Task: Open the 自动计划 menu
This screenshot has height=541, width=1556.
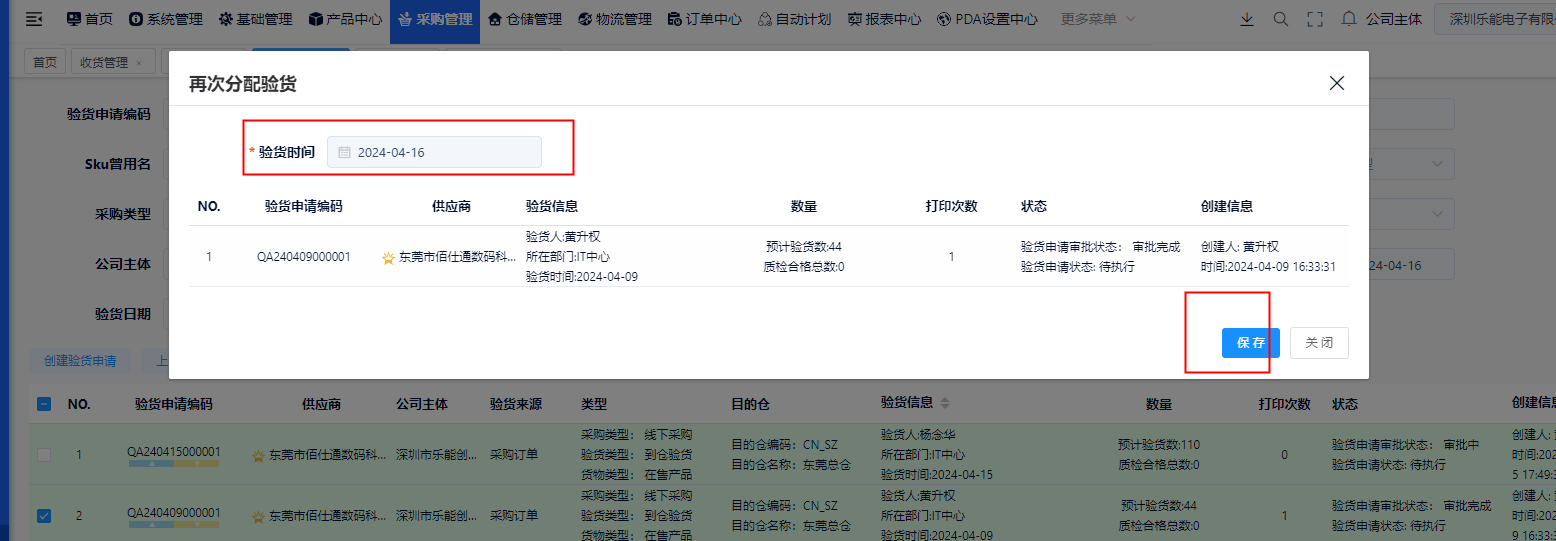Action: pyautogui.click(x=794, y=19)
